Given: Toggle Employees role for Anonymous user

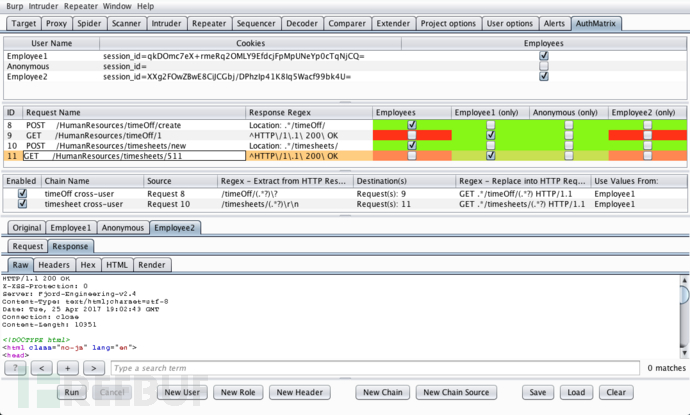Looking at the screenshot, I should tap(544, 66).
